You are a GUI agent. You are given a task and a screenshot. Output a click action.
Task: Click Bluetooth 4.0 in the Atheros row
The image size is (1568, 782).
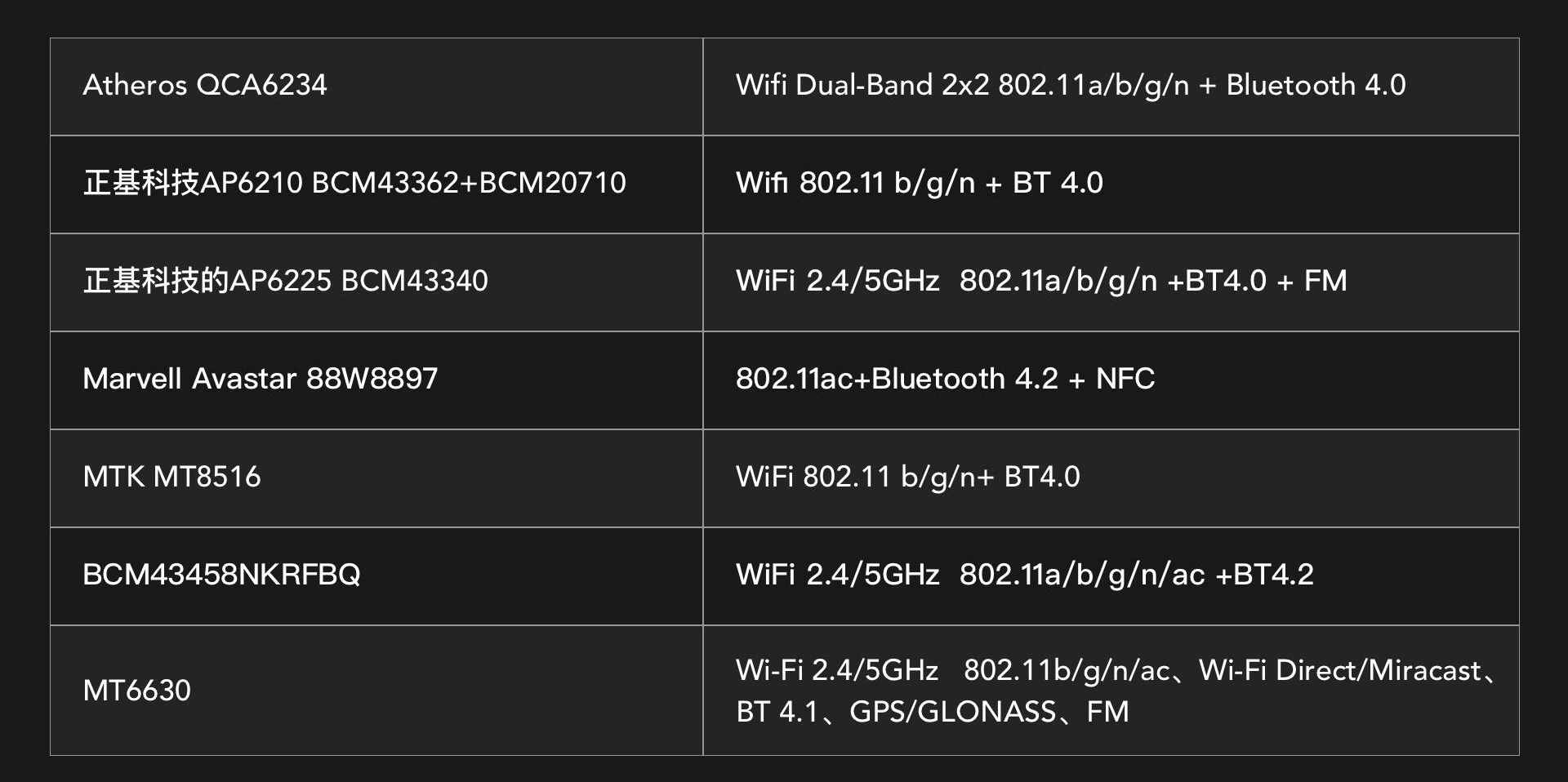pyautogui.click(x=1316, y=85)
